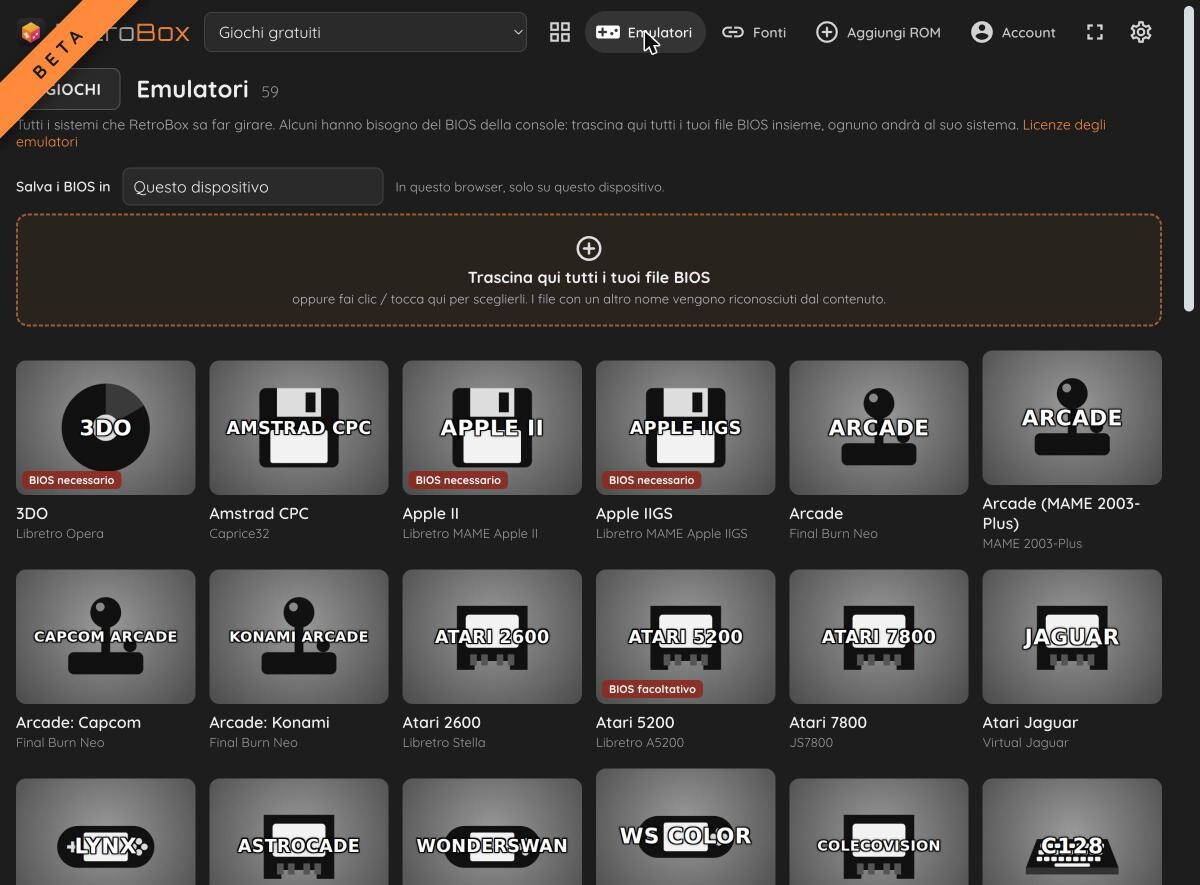The image size is (1200, 885).
Task: Select Arcade Final Burn Neo tile
Action: [x=879, y=428]
